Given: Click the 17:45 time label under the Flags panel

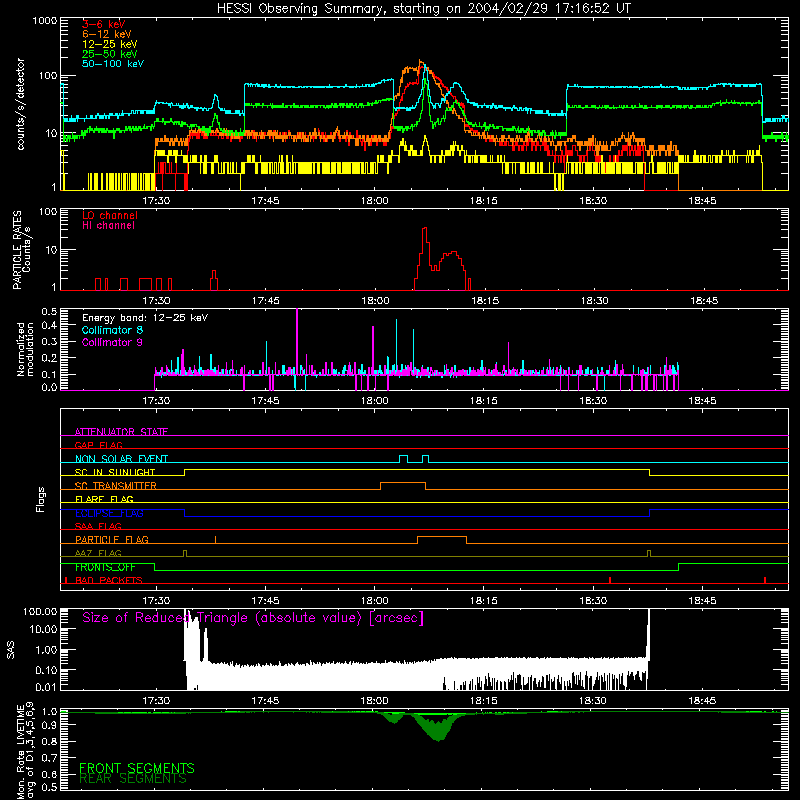Looking at the screenshot, I should coord(265,601).
